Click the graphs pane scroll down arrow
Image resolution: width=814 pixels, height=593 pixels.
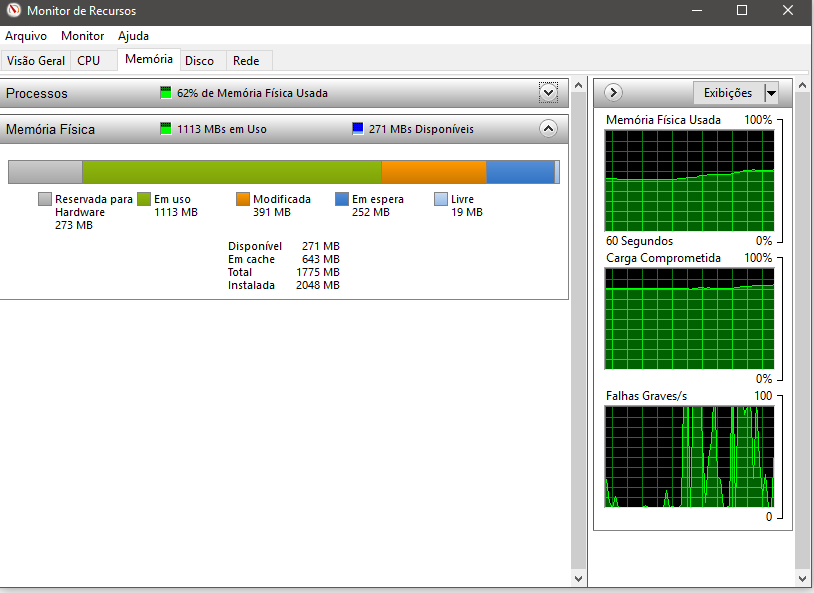coord(802,578)
